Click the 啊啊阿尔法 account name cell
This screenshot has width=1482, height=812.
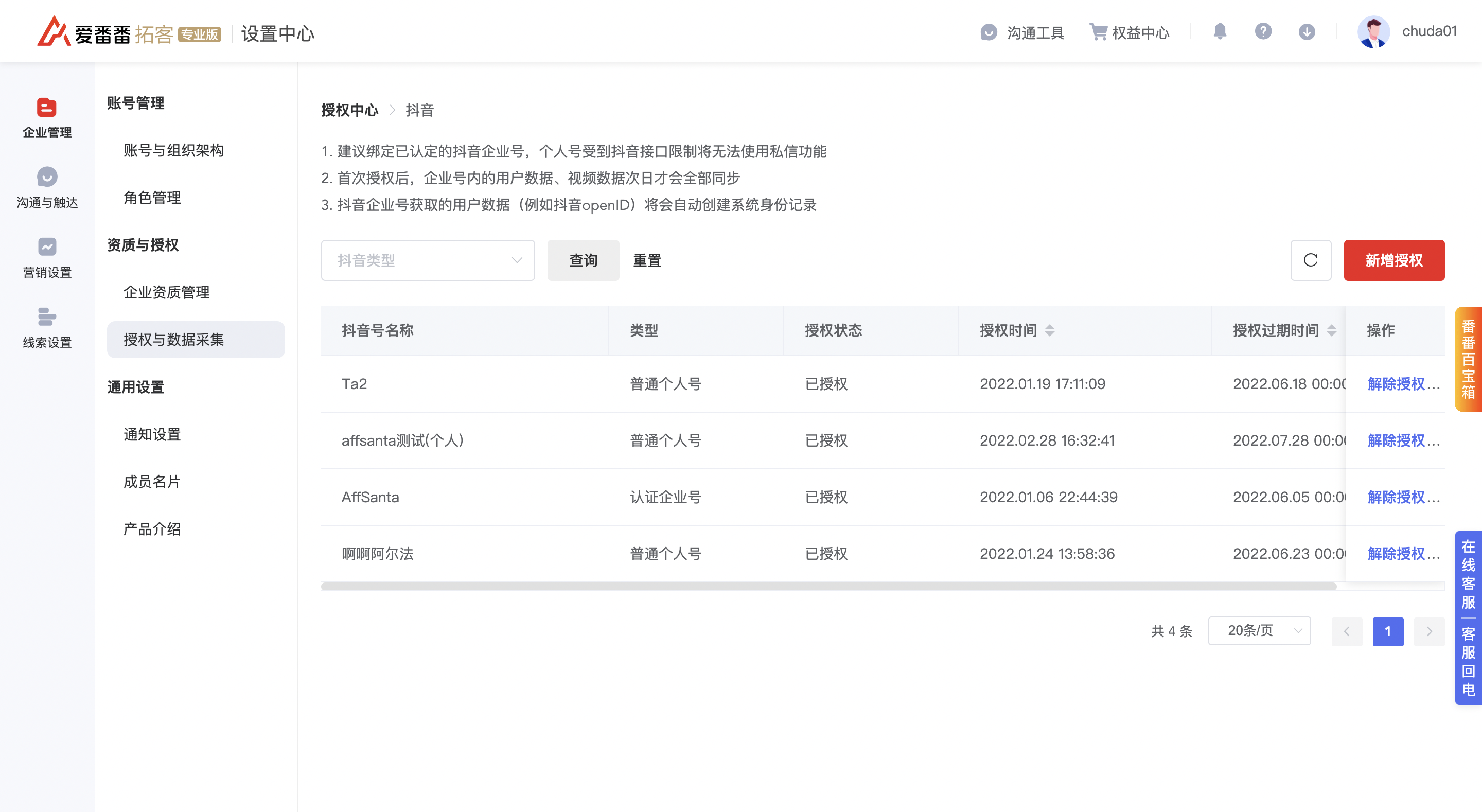(377, 554)
